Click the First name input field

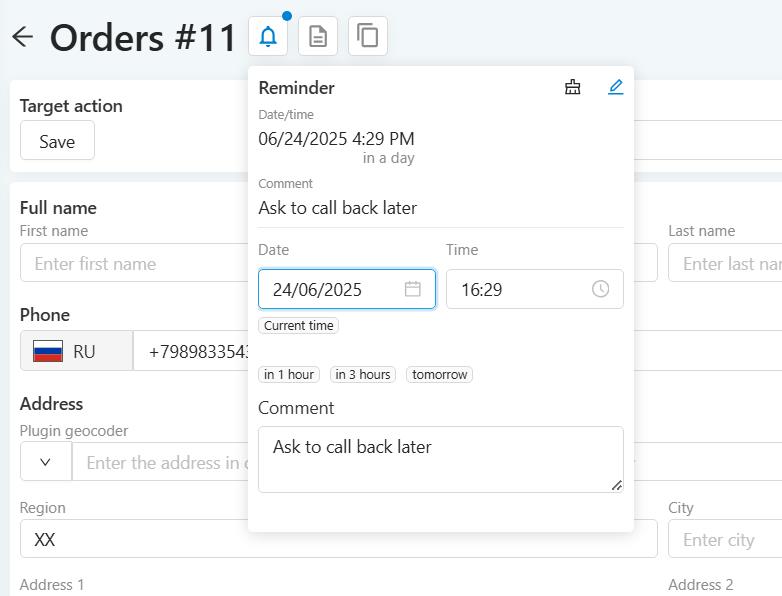click(x=135, y=263)
